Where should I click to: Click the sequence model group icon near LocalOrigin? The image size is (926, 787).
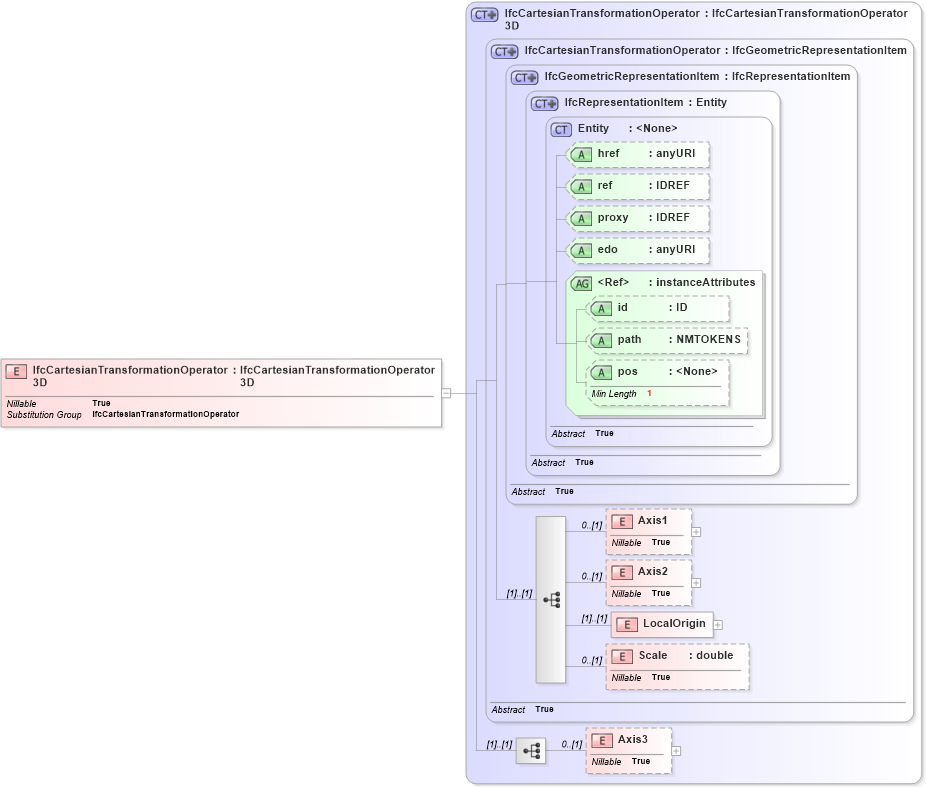(x=550, y=597)
